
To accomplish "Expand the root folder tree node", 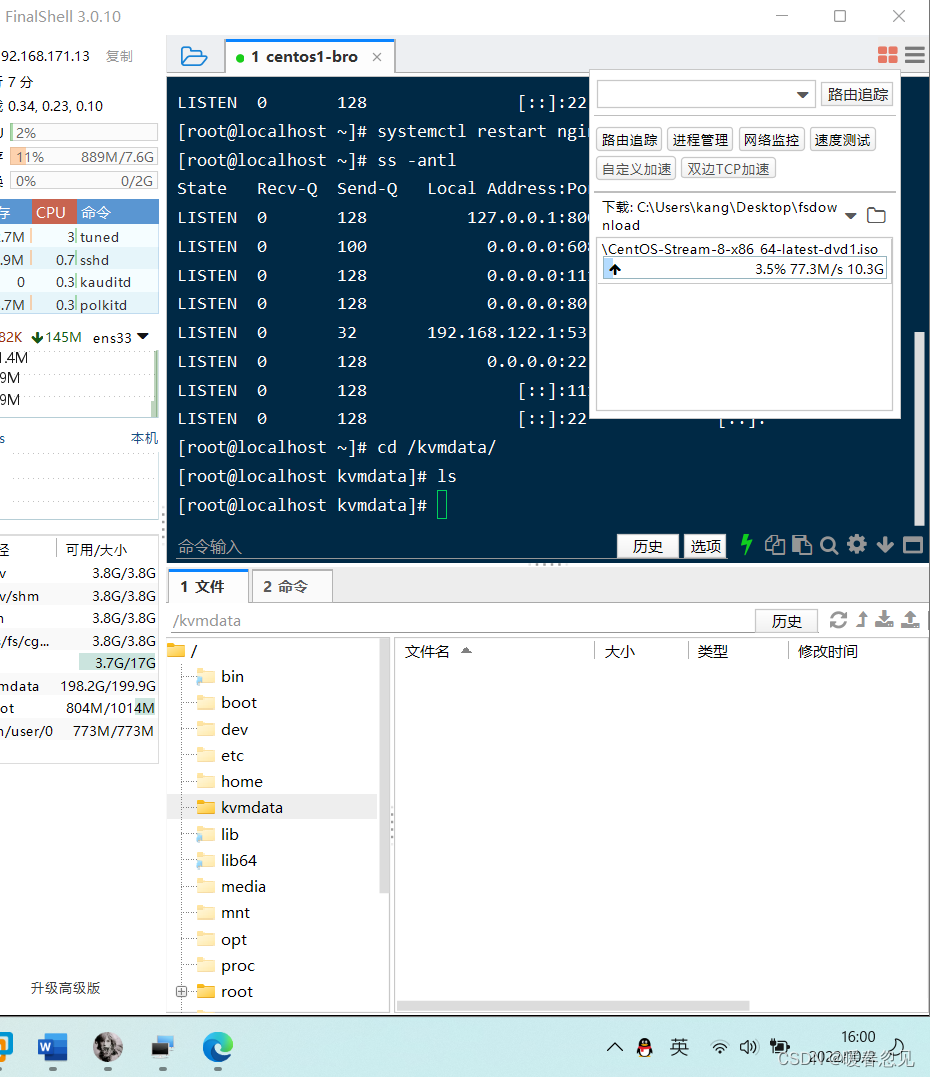I will (181, 992).
